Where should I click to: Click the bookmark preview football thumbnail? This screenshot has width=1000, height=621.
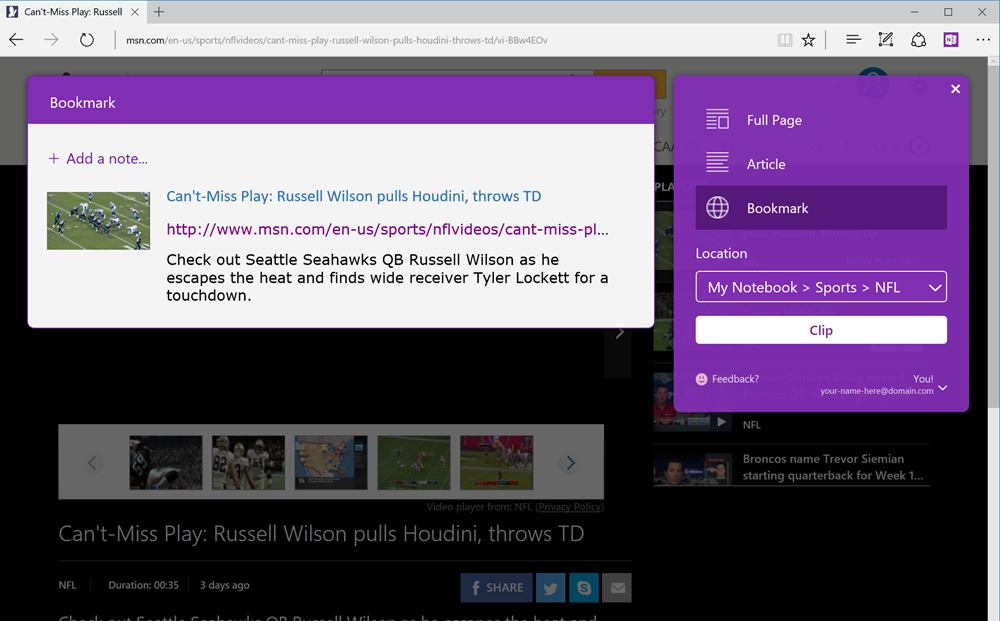98,221
